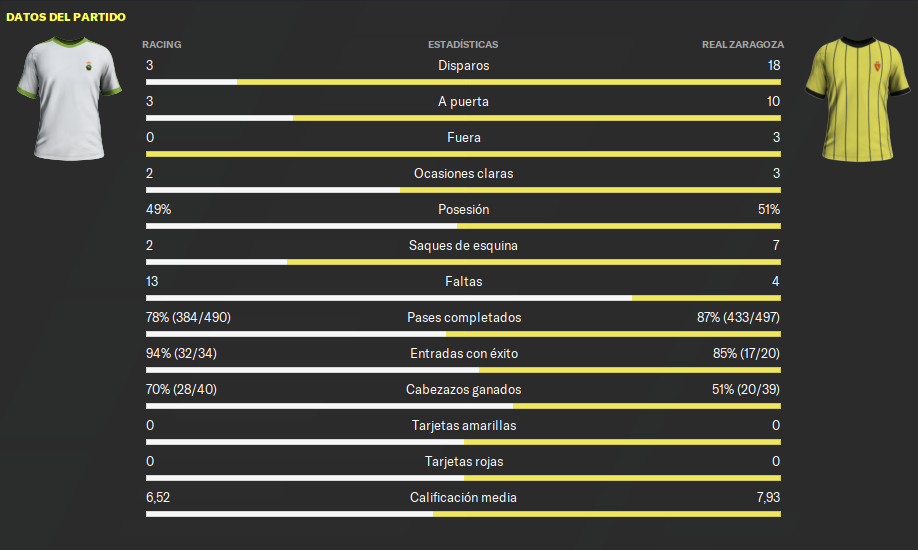The height and width of the screenshot is (550, 918).
Task: Click the white Racing team shirt
Action: pos(69,98)
